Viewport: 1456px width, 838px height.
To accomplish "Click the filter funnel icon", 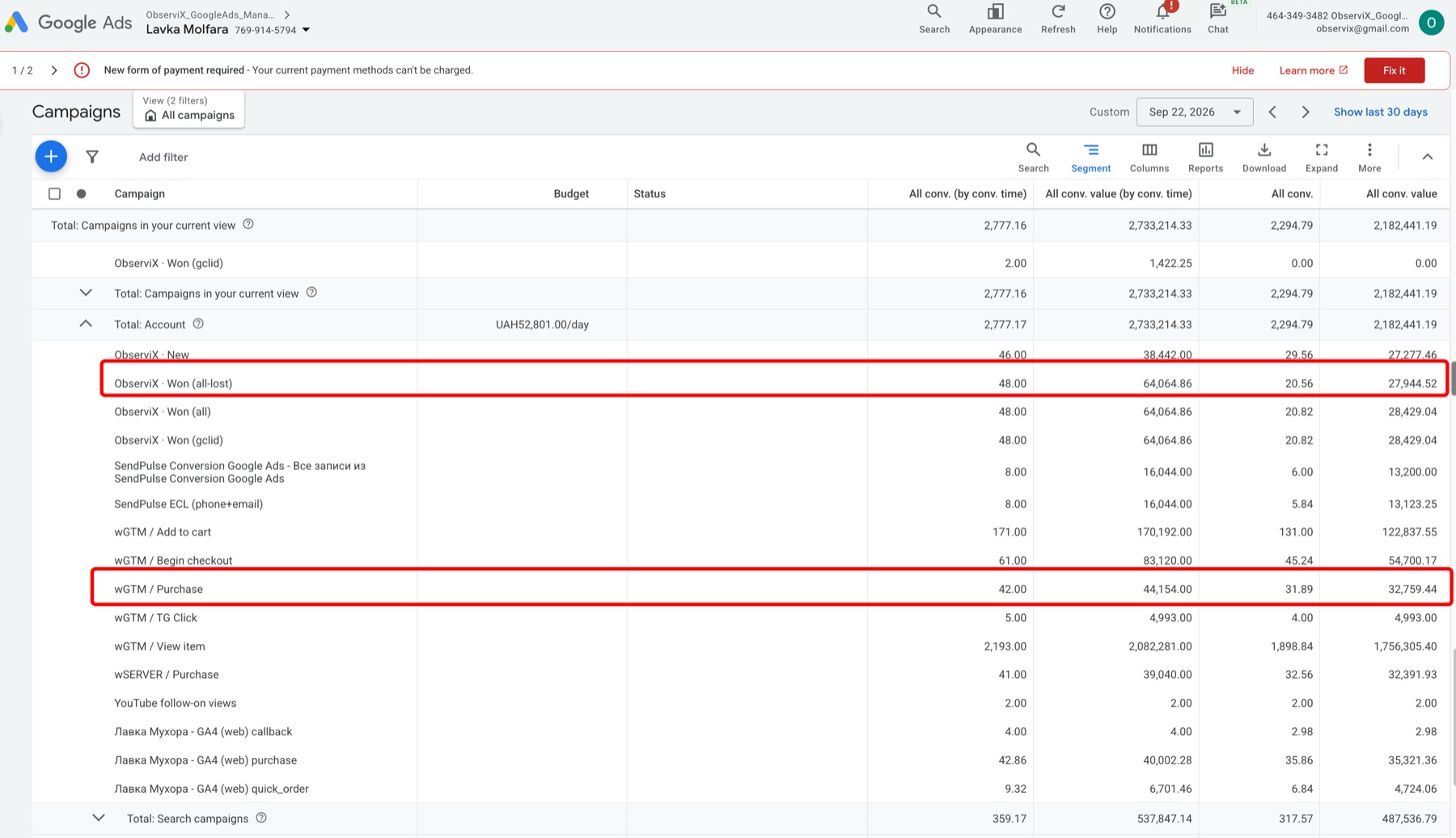I will pos(92,157).
